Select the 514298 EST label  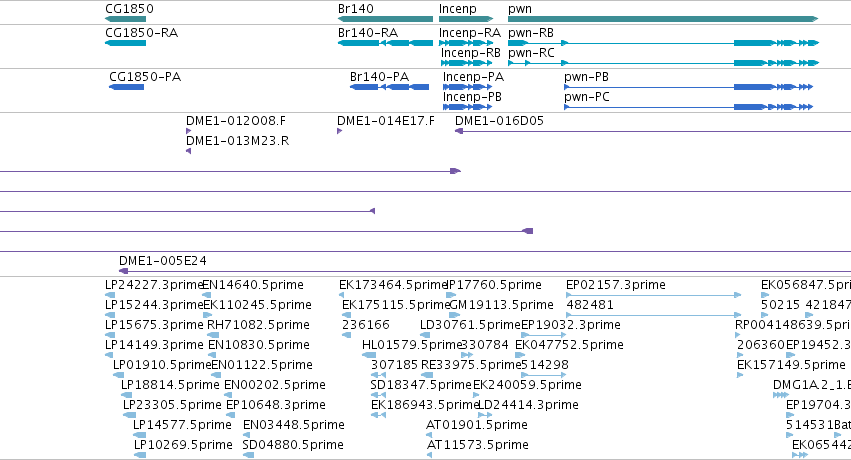click(x=545, y=365)
